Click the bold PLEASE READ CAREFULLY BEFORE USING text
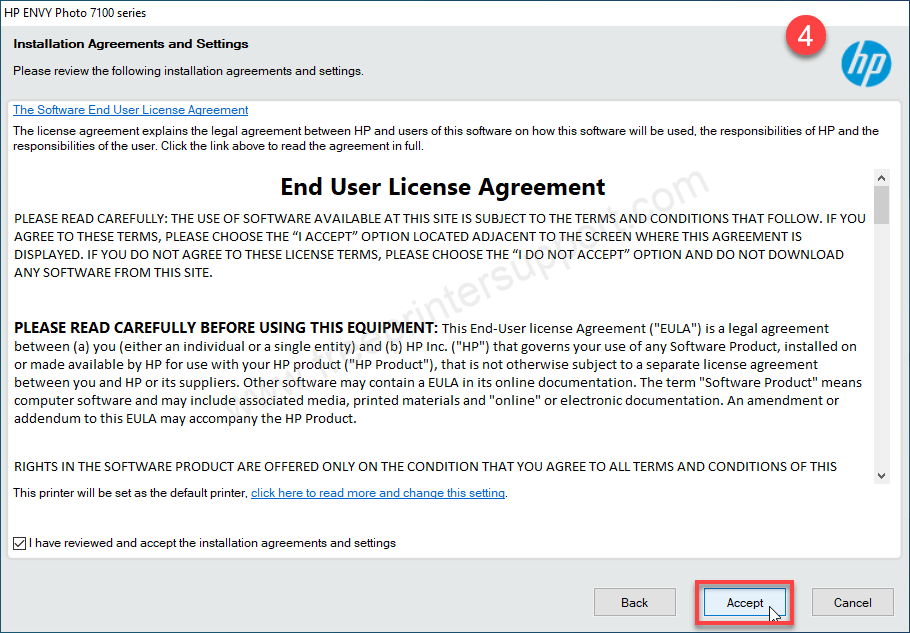910x633 pixels. pyautogui.click(x=225, y=328)
